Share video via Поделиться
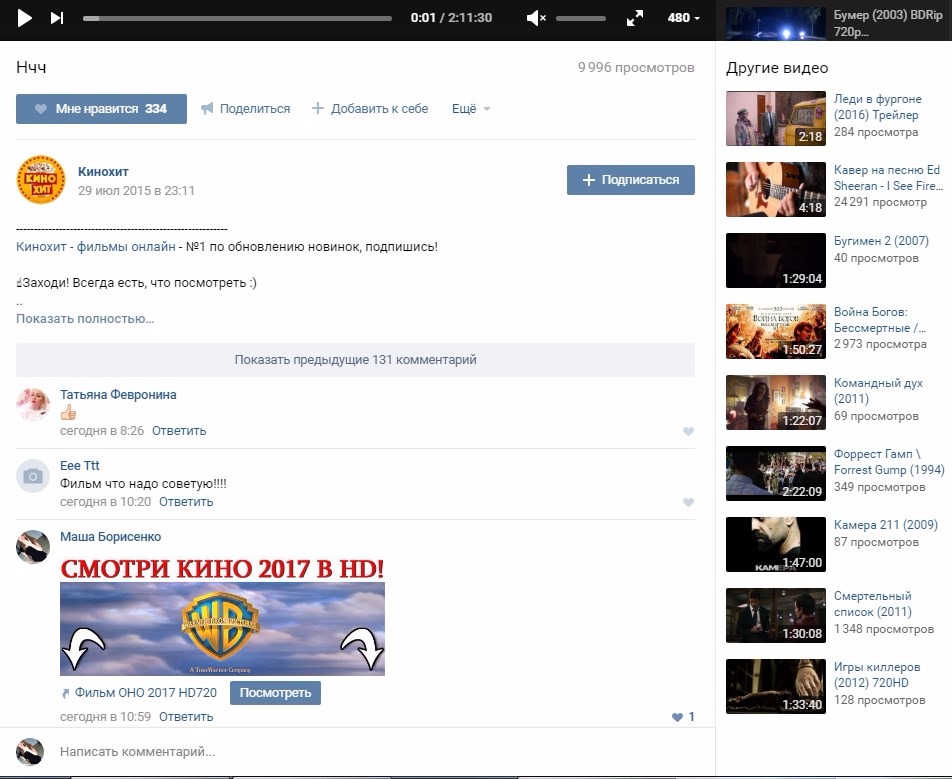952x779 pixels. [245, 109]
